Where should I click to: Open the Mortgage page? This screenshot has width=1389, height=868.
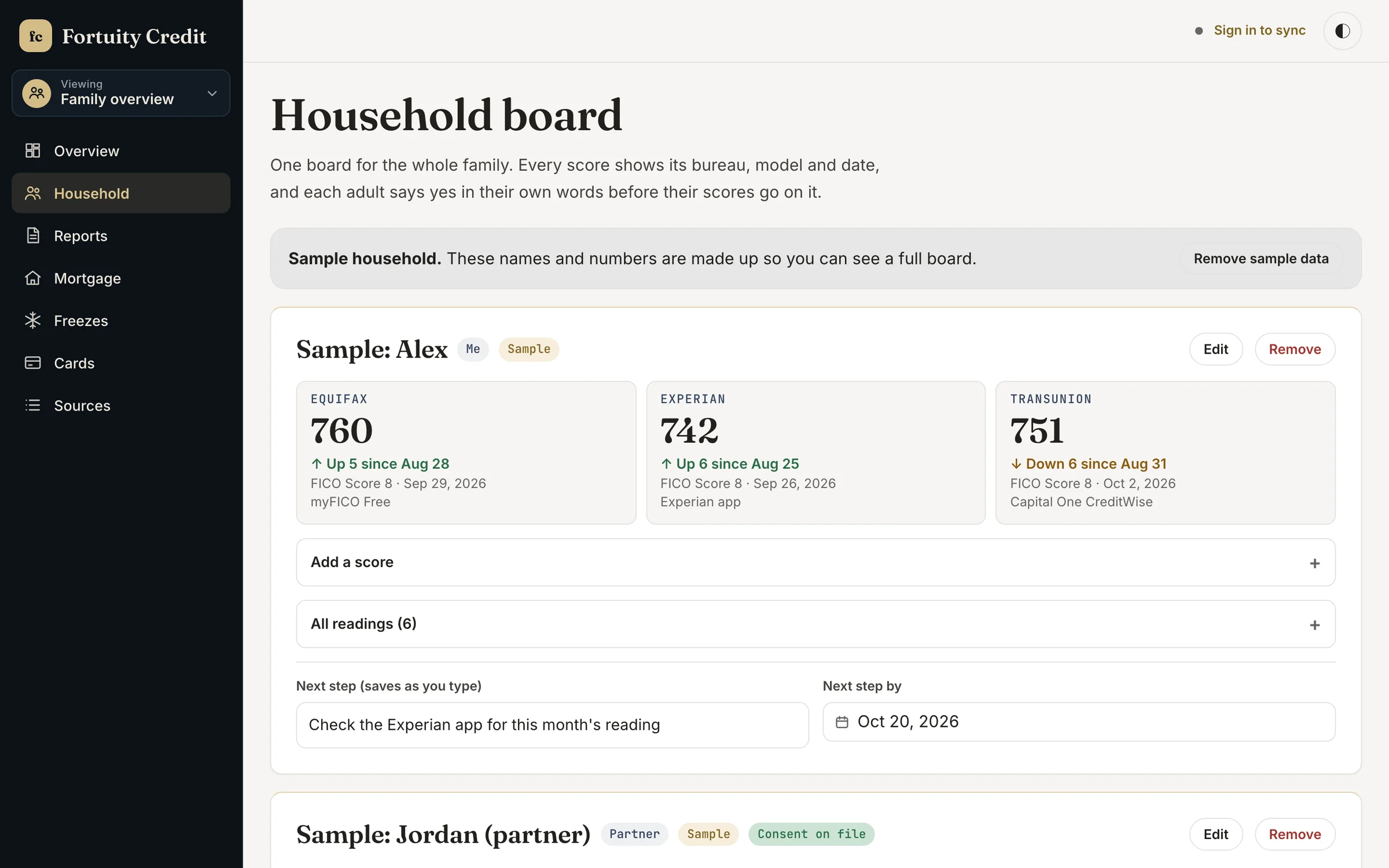121,278
